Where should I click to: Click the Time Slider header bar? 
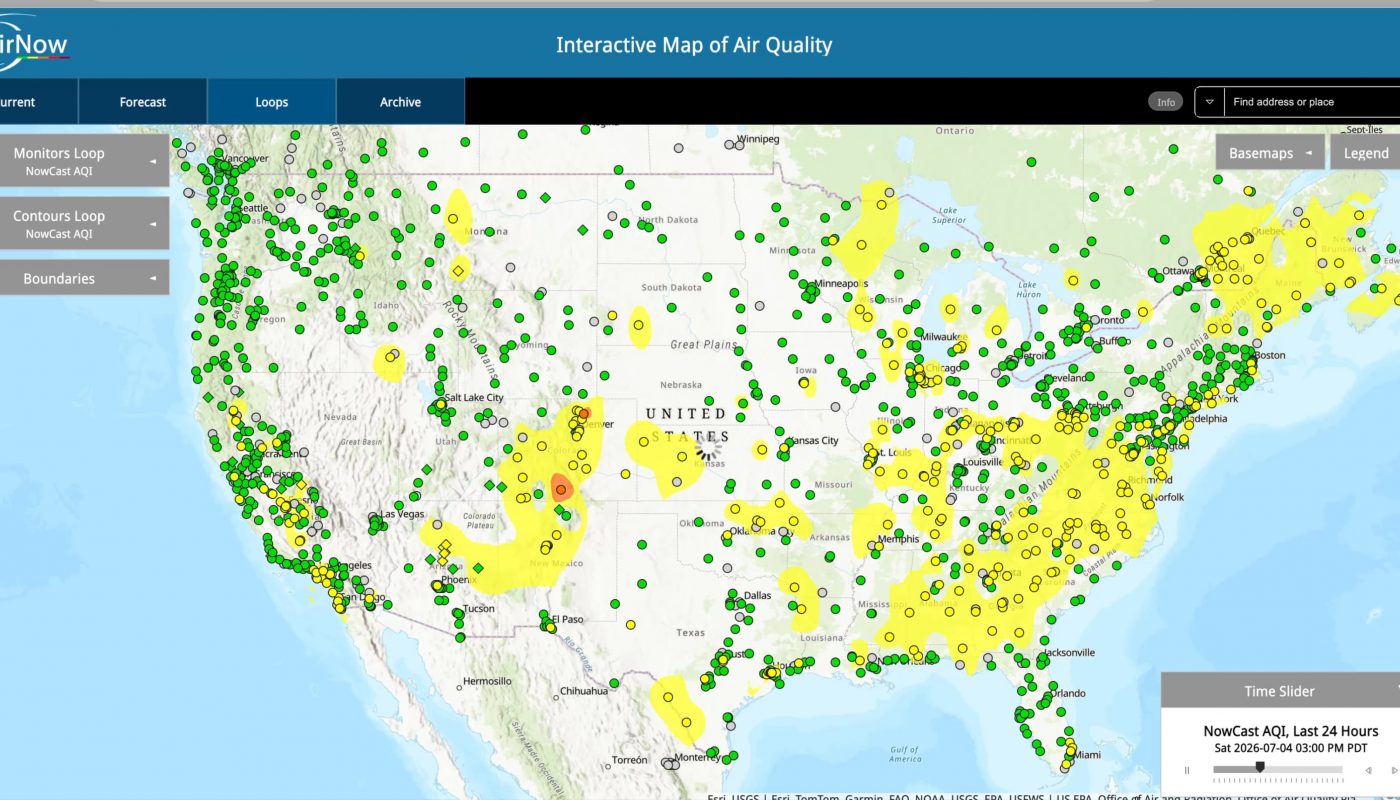(1280, 691)
